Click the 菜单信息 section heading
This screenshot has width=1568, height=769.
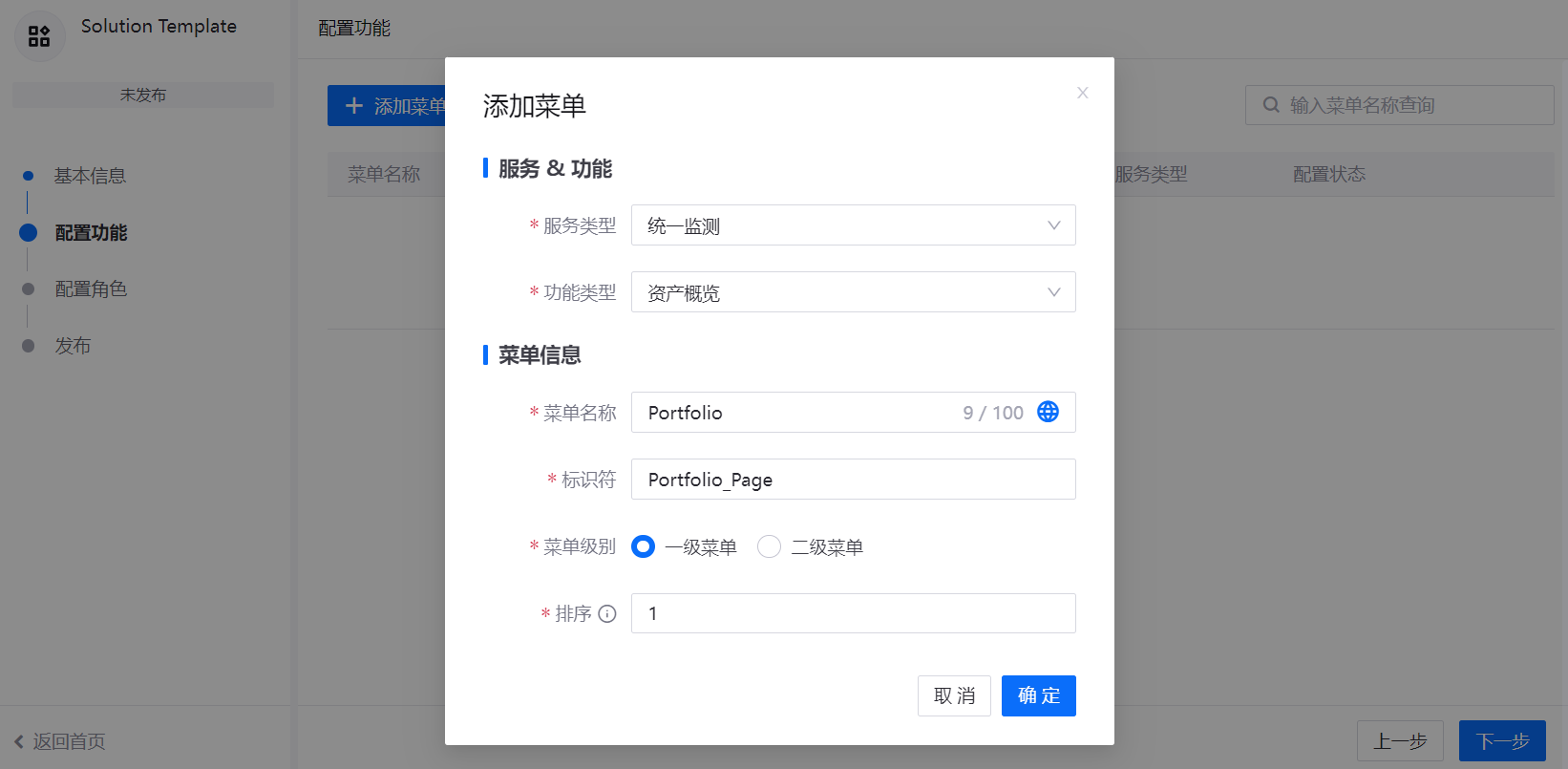(540, 355)
